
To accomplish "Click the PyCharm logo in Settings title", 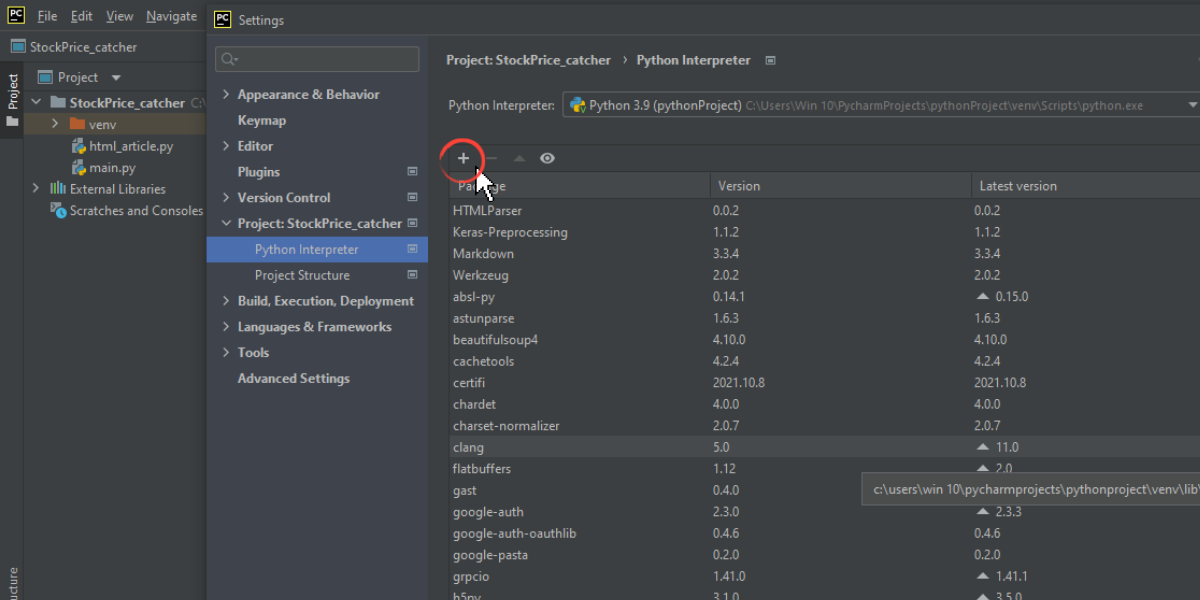I will 222,19.
